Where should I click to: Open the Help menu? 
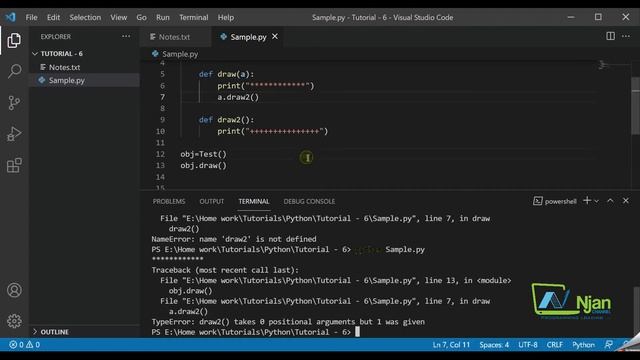click(x=226, y=18)
